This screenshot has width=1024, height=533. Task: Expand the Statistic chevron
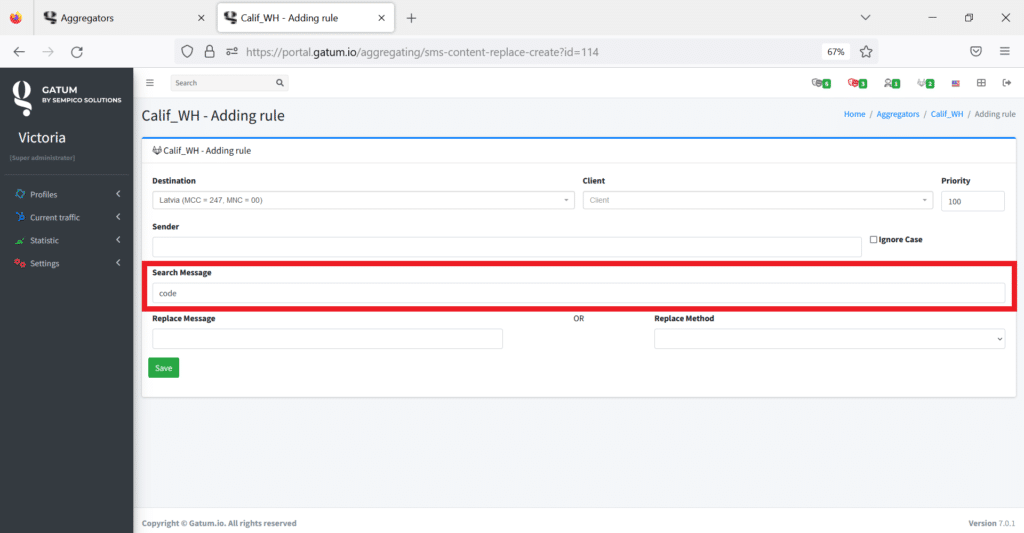point(118,240)
